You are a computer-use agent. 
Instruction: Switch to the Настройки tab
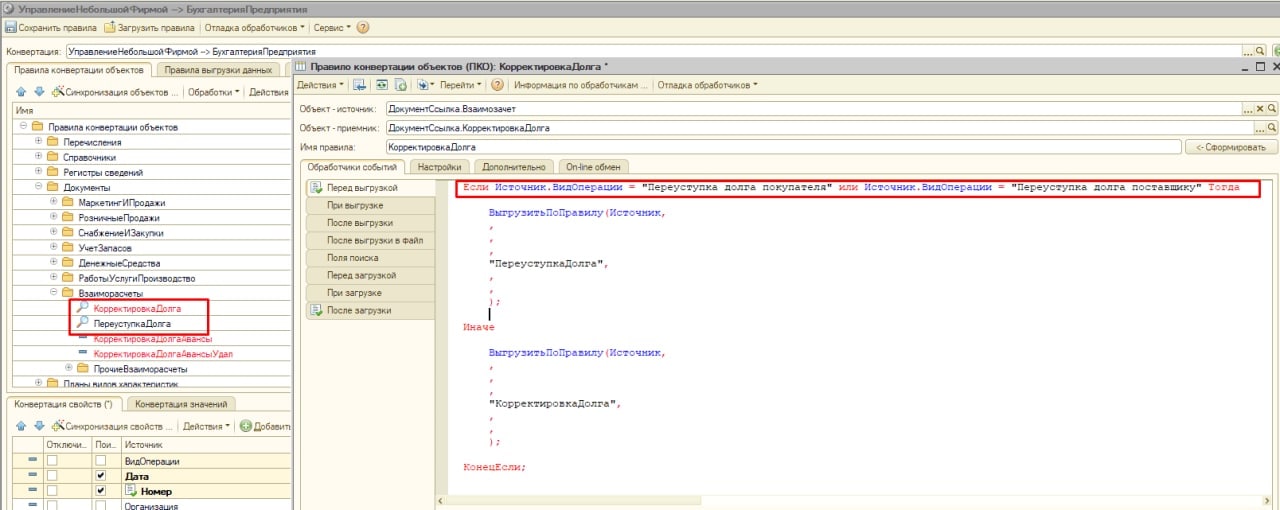(439, 167)
